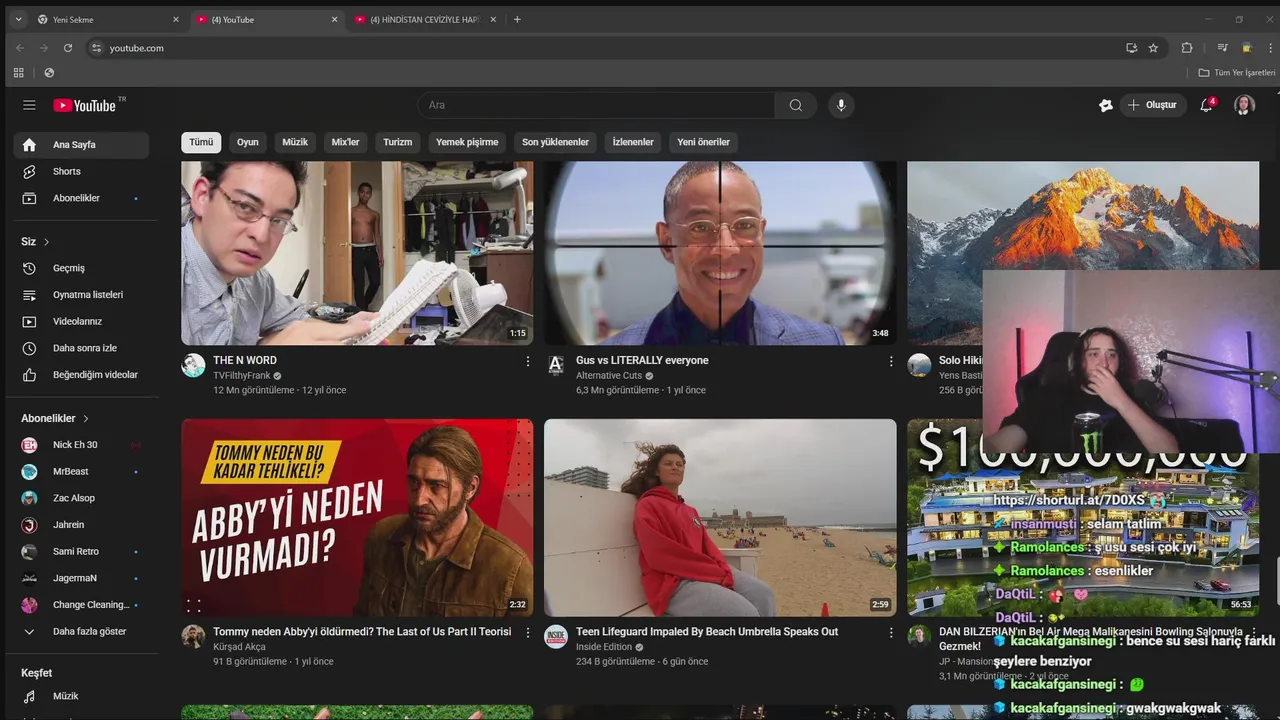Click the Oluştur create button

(x=1153, y=105)
